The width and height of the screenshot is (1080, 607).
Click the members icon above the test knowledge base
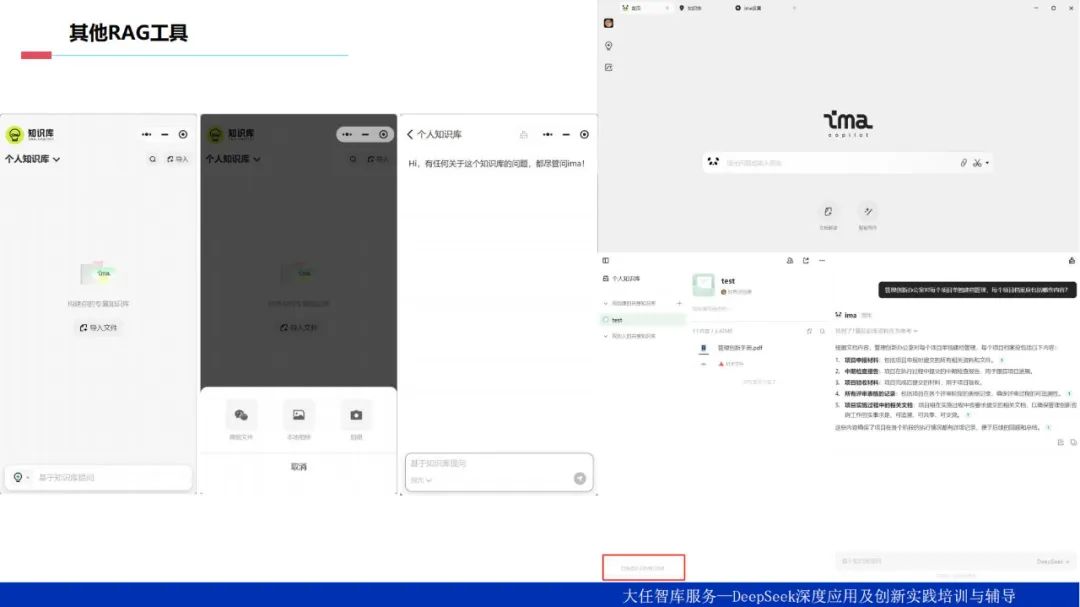(790, 260)
